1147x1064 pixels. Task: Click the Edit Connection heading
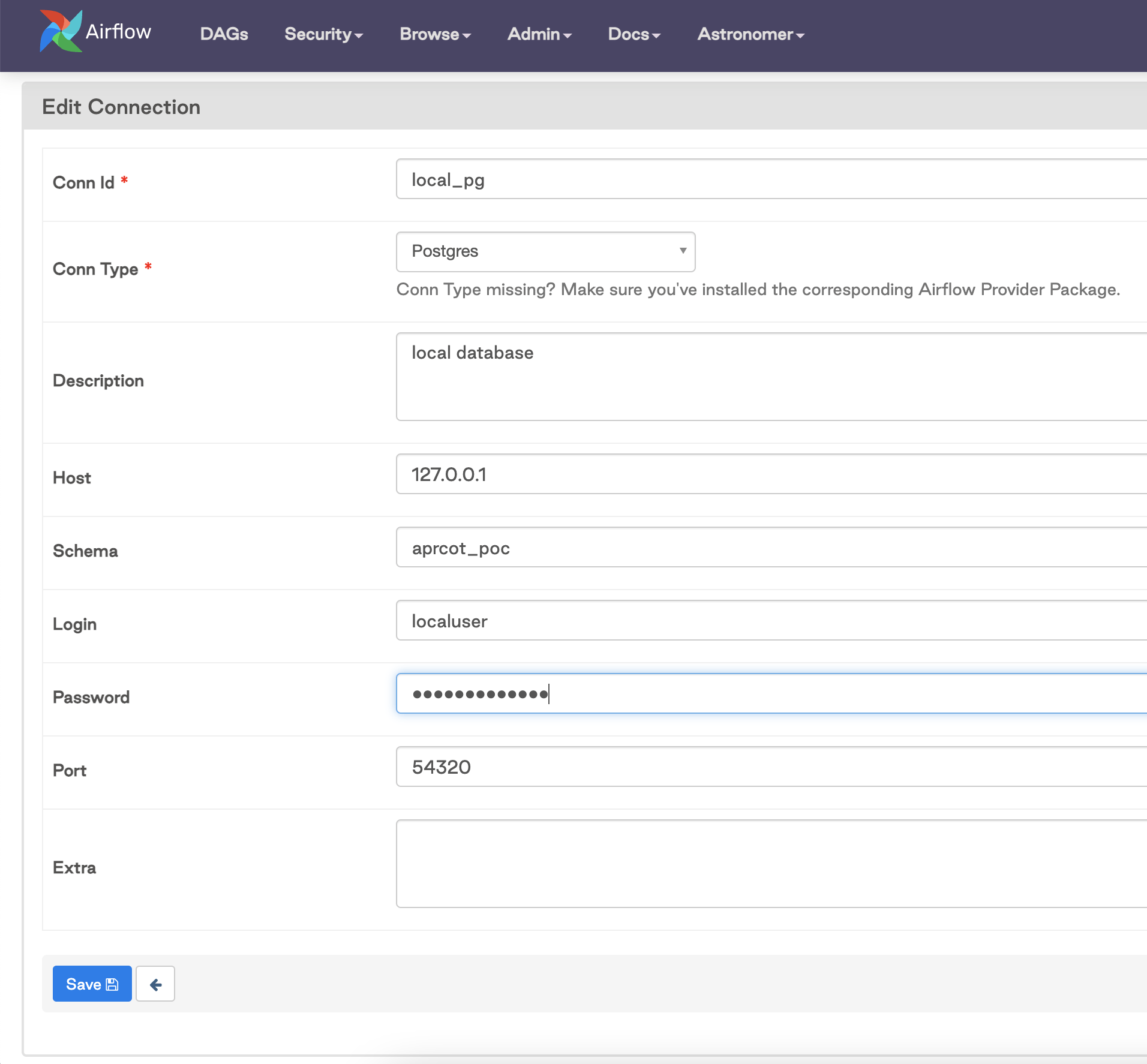click(121, 107)
